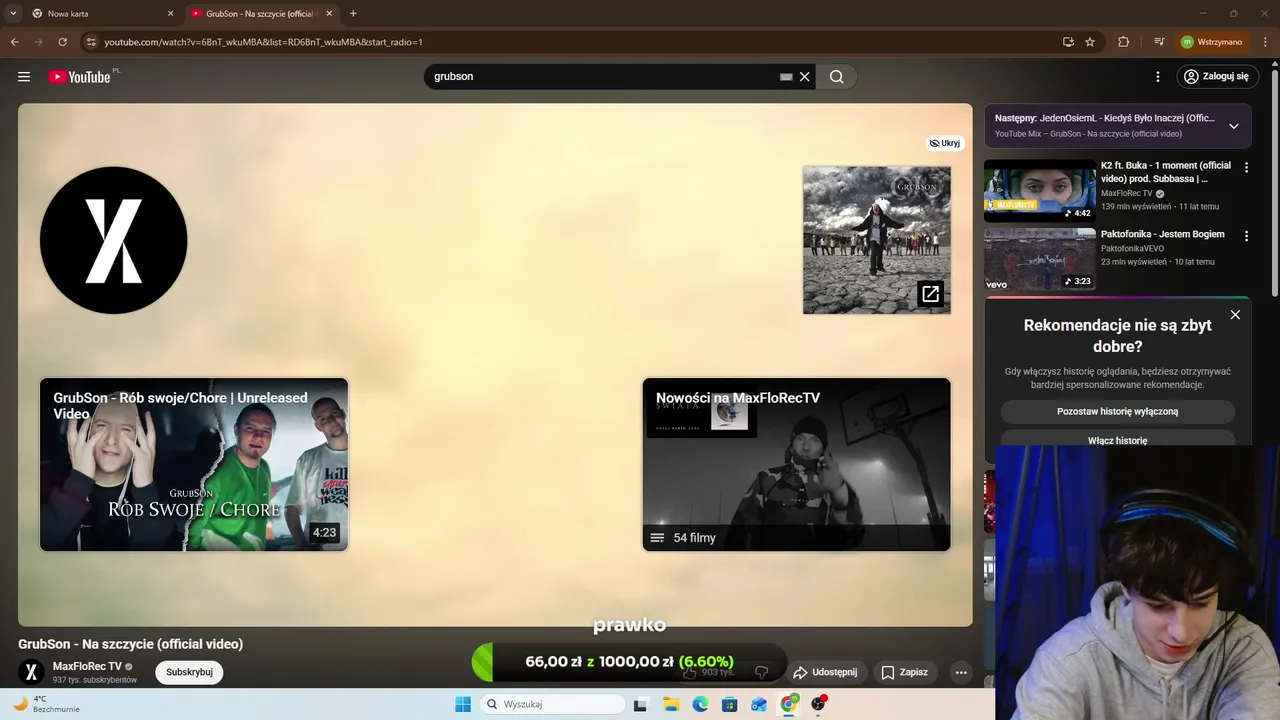Play Paktofonika video thumbnail

click(1040, 259)
